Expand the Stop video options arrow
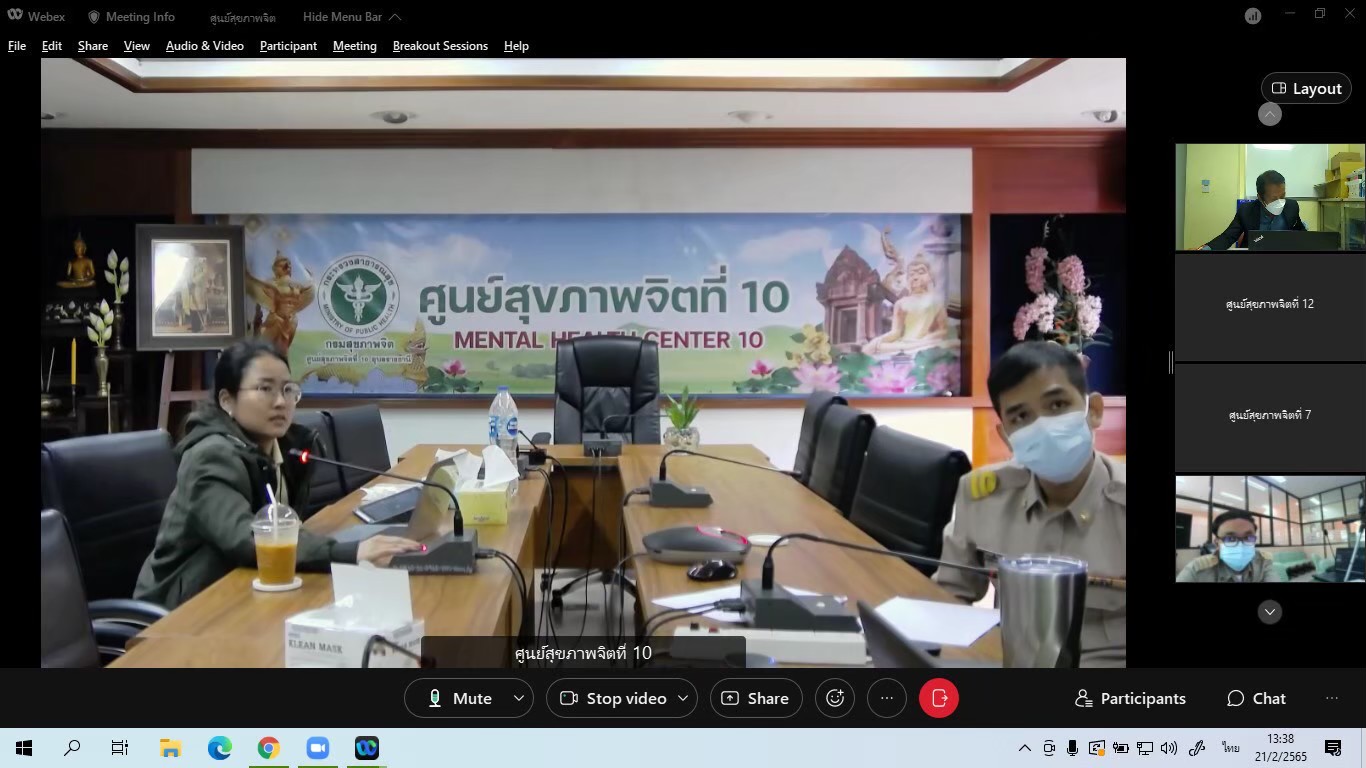 [x=683, y=698]
